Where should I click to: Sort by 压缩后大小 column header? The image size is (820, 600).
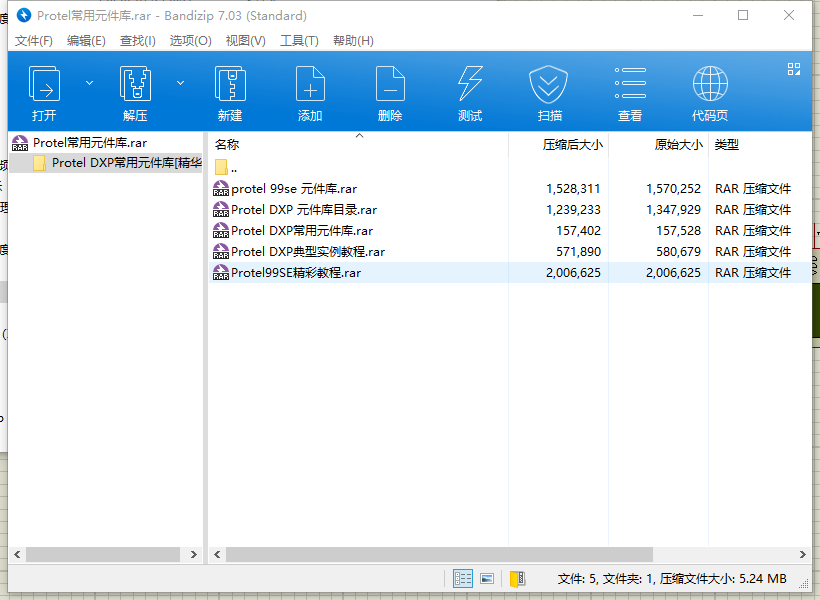[x=558, y=144]
